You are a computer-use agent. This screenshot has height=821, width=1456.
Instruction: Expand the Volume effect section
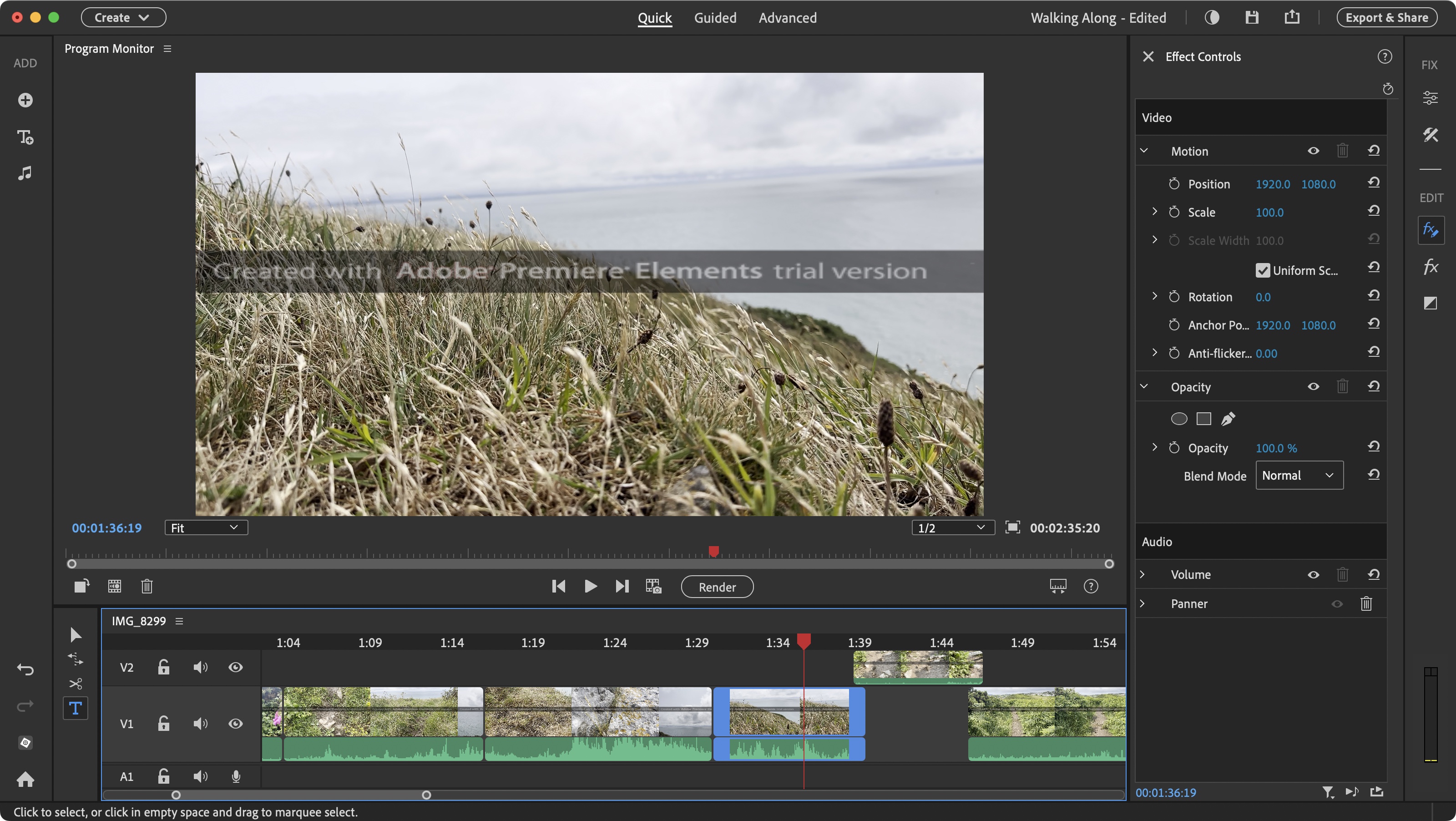tap(1143, 574)
